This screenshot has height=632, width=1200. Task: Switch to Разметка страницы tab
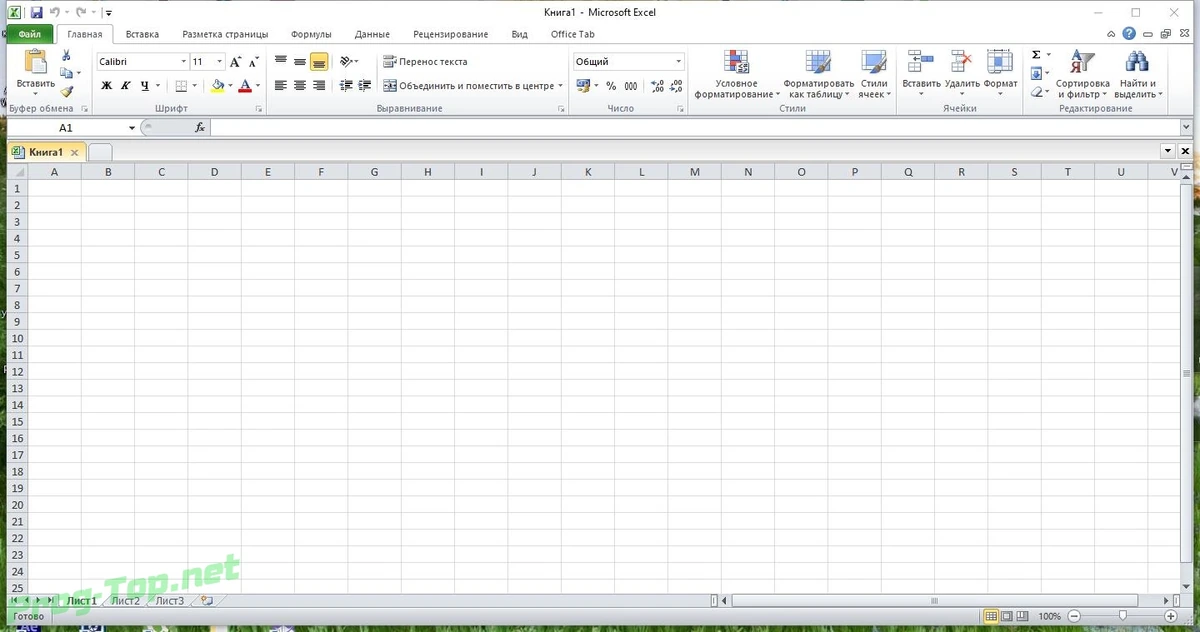(225, 34)
